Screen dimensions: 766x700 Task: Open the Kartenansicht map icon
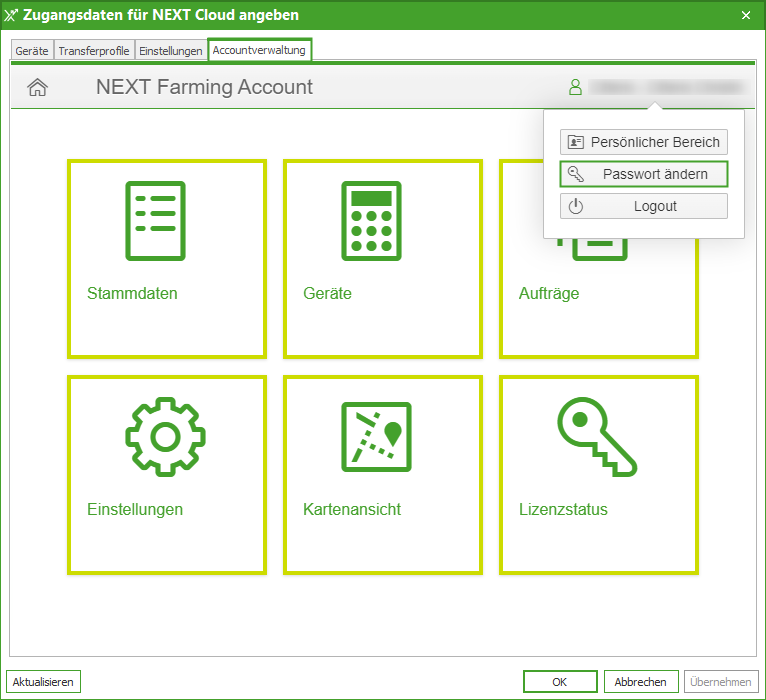(x=375, y=436)
